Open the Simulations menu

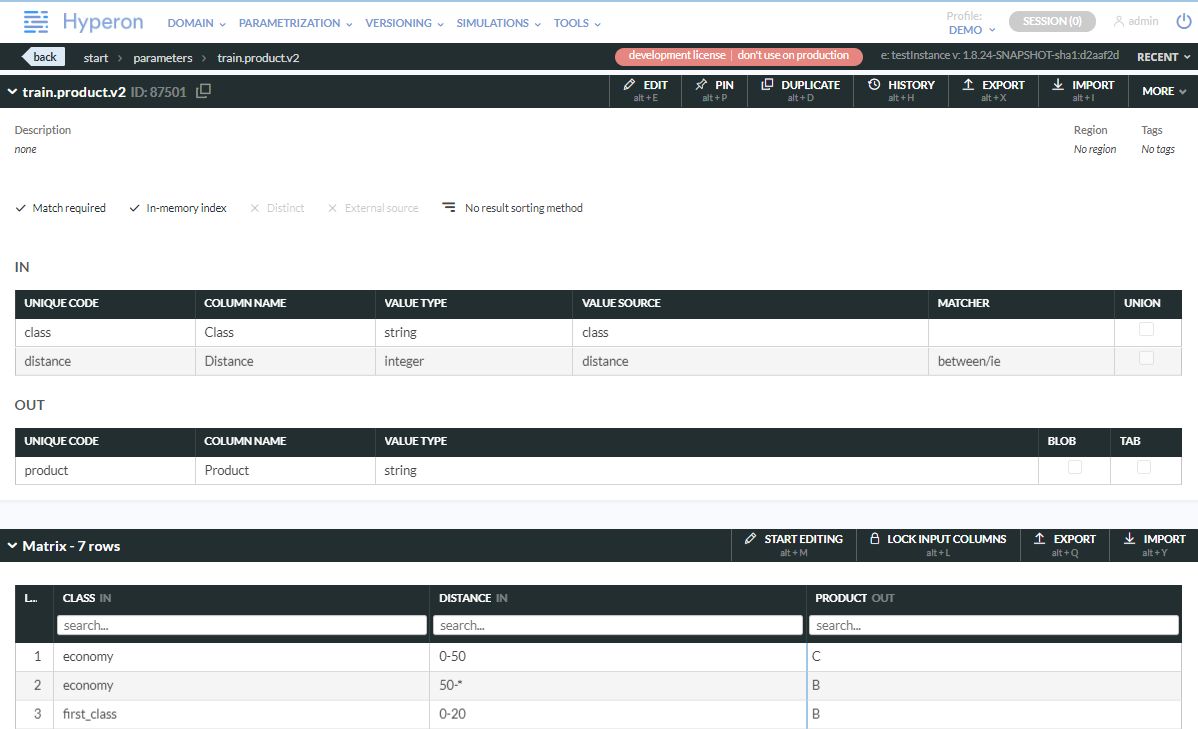coord(498,23)
